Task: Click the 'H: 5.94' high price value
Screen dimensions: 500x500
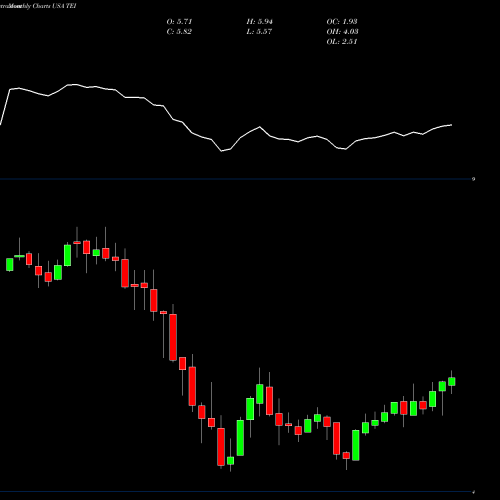Action: pos(260,22)
